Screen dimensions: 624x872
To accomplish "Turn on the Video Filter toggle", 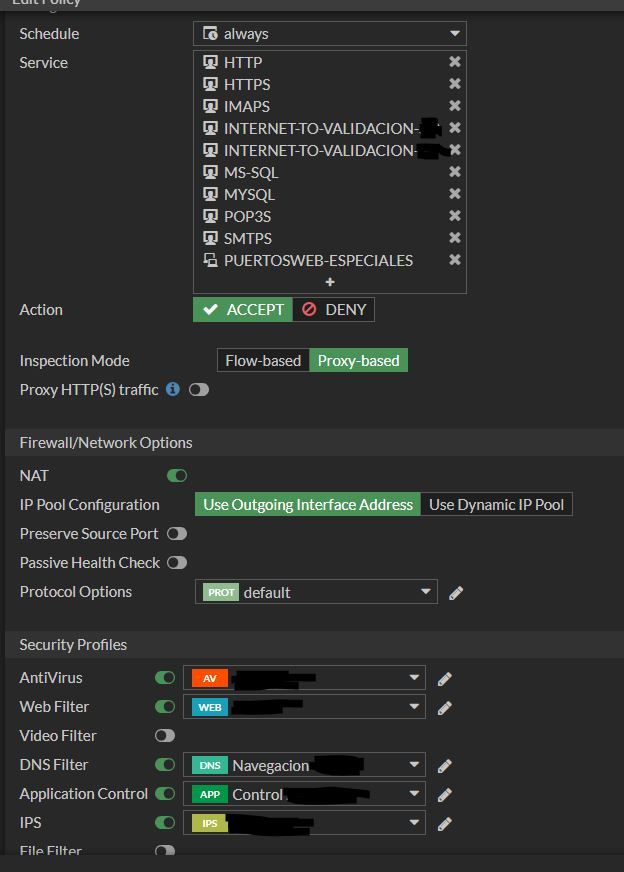I will coord(165,736).
